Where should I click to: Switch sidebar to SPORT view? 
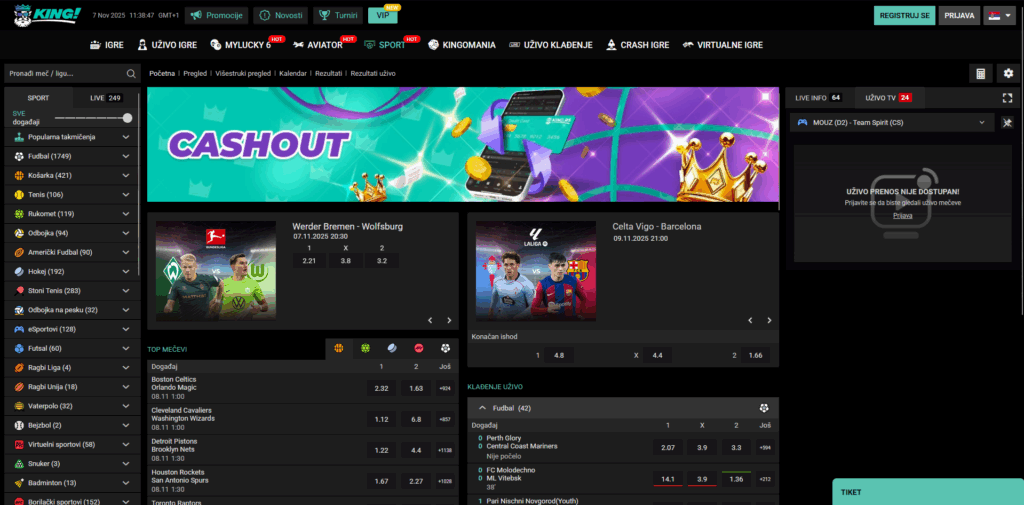click(38, 98)
